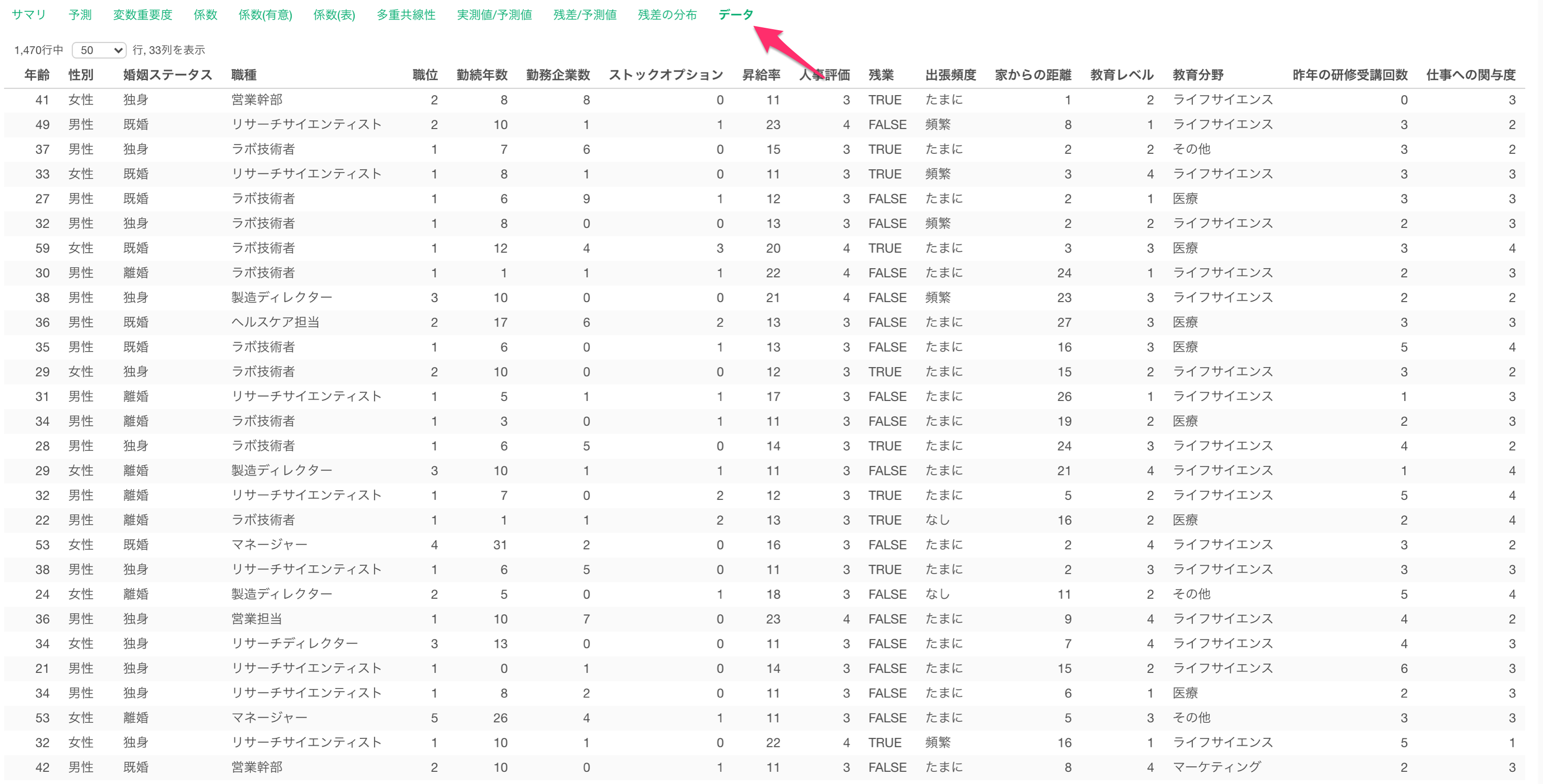This screenshot has width=1543, height=784.
Task: Click 家からの距離 value 27
Action: coord(1064,322)
